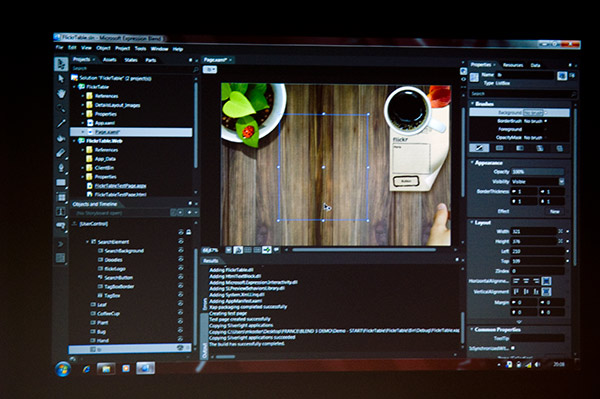Choose the solid color brush icon

click(499, 148)
